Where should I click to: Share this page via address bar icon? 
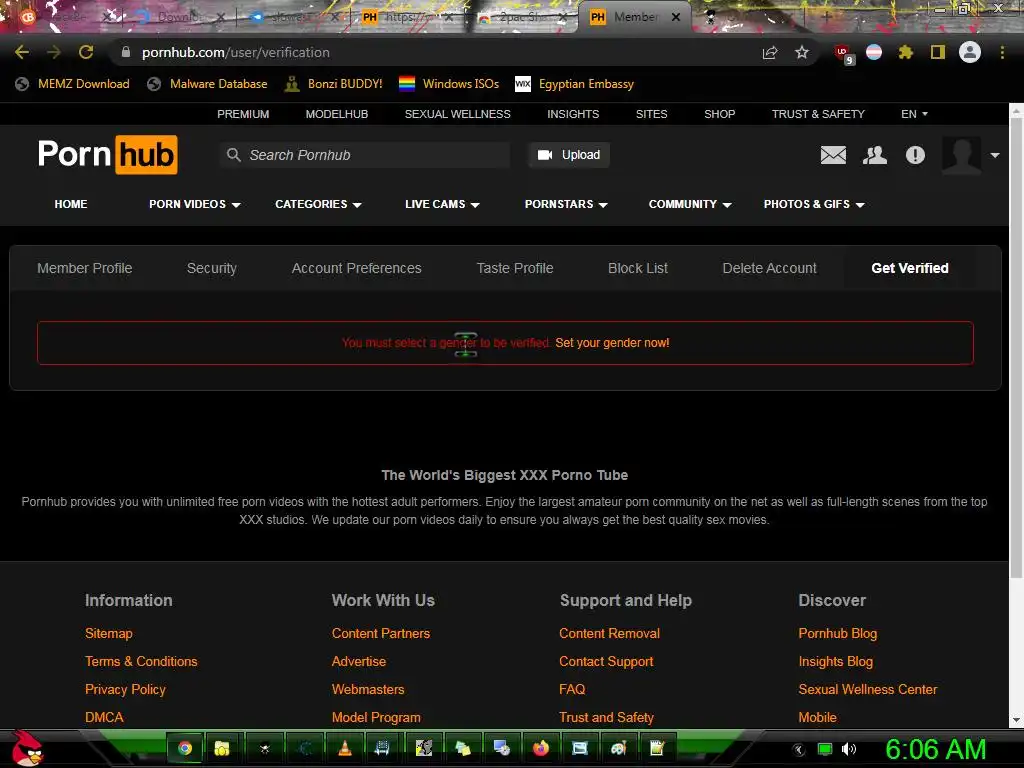[770, 52]
